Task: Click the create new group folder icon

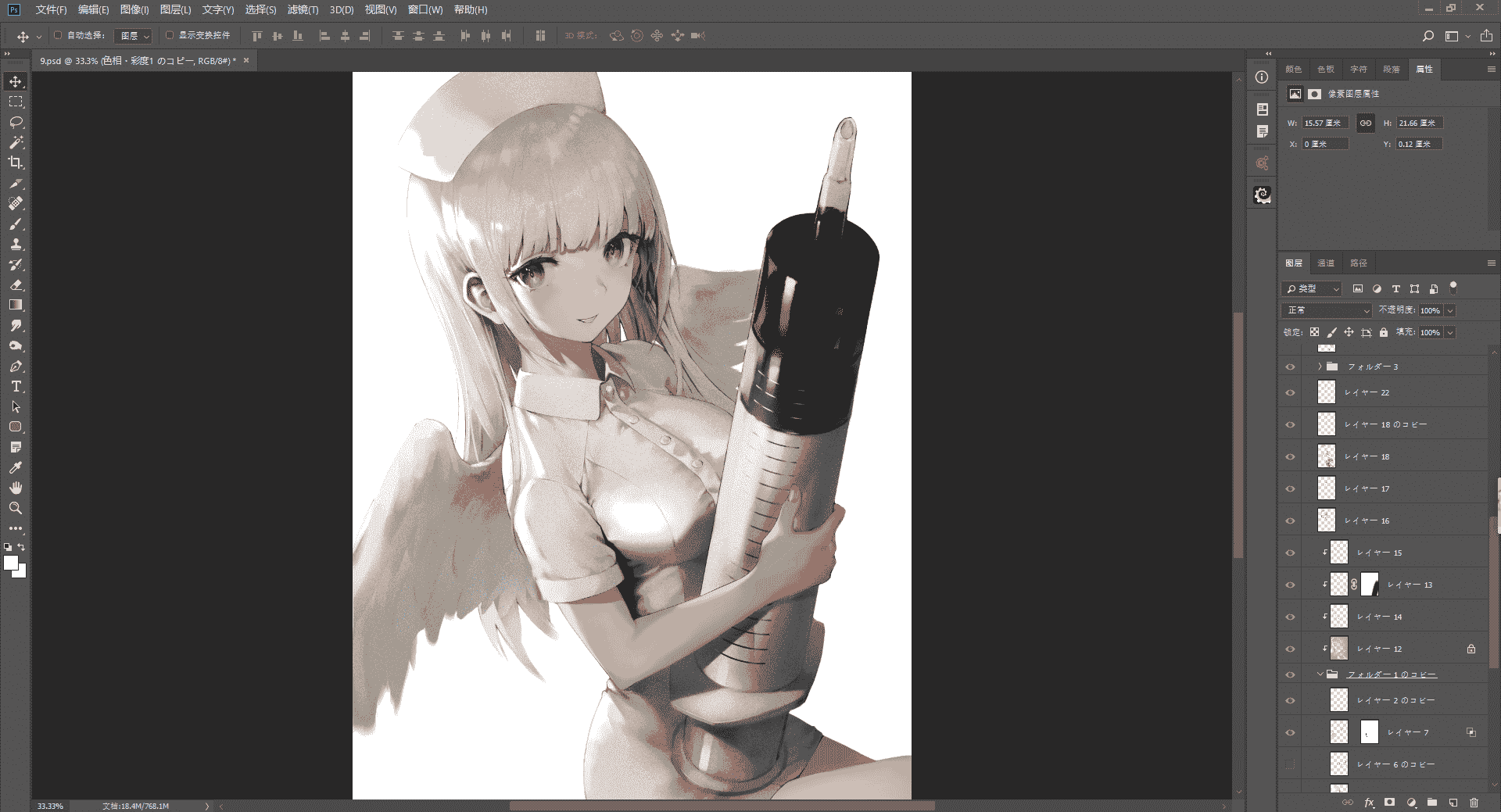Action: (1432, 803)
